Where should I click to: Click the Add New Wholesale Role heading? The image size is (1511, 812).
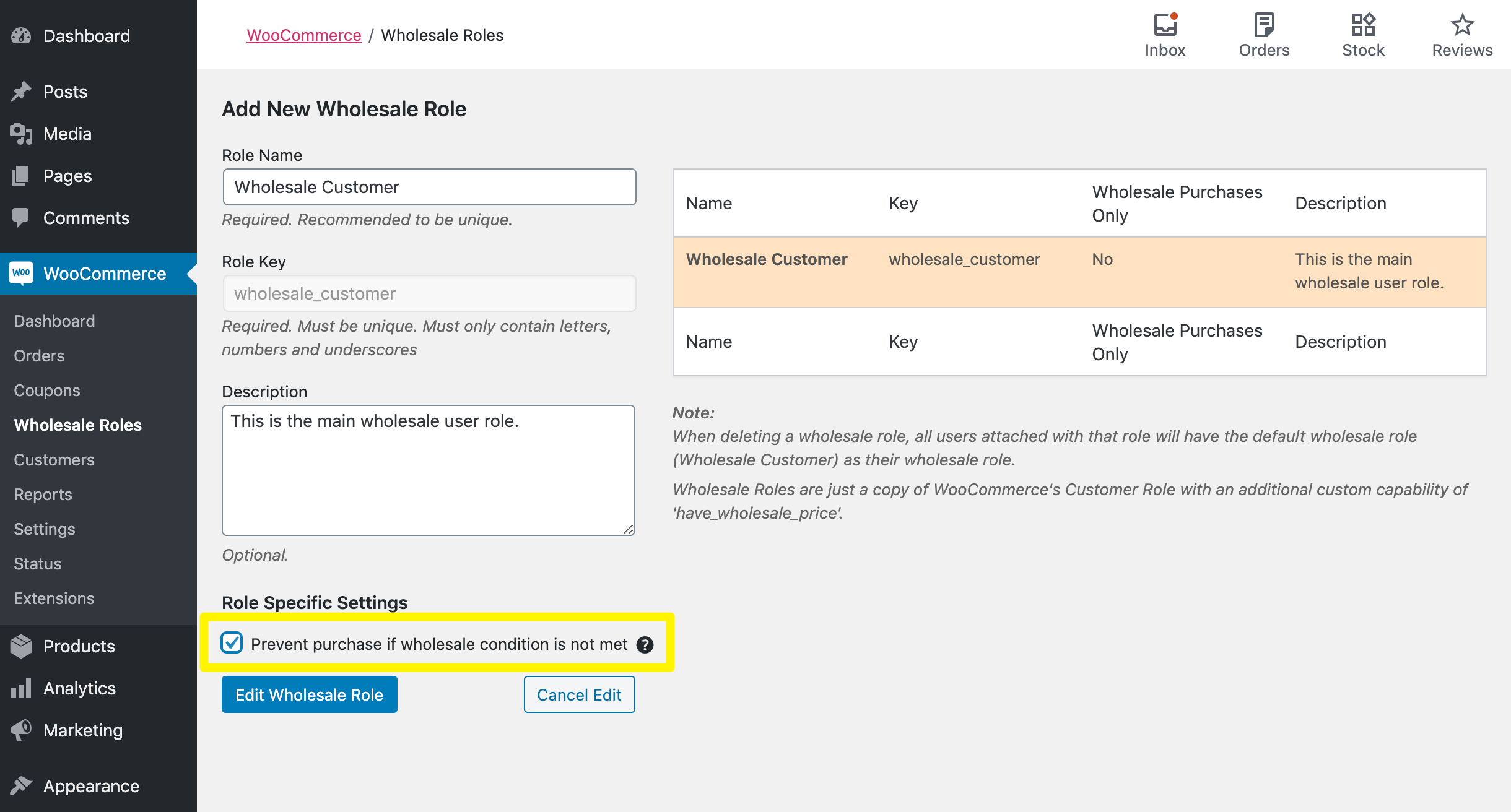coord(344,109)
